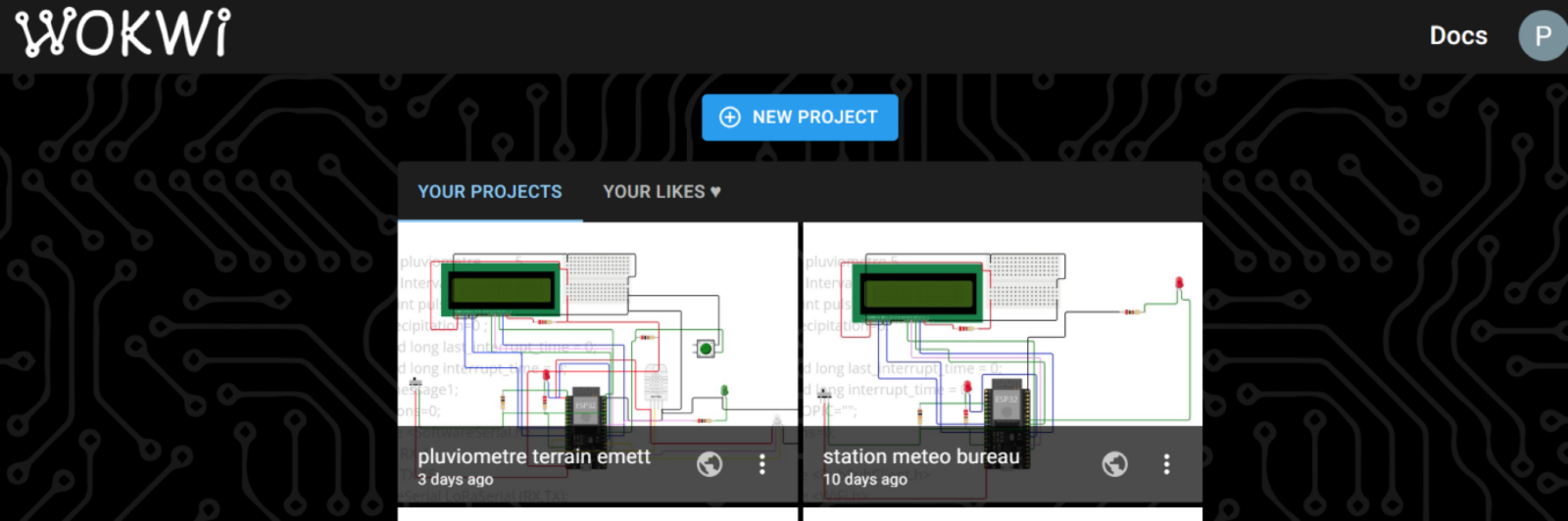This screenshot has height=521, width=1568.
Task: Click the "3 days ago" timestamp
Action: click(456, 480)
